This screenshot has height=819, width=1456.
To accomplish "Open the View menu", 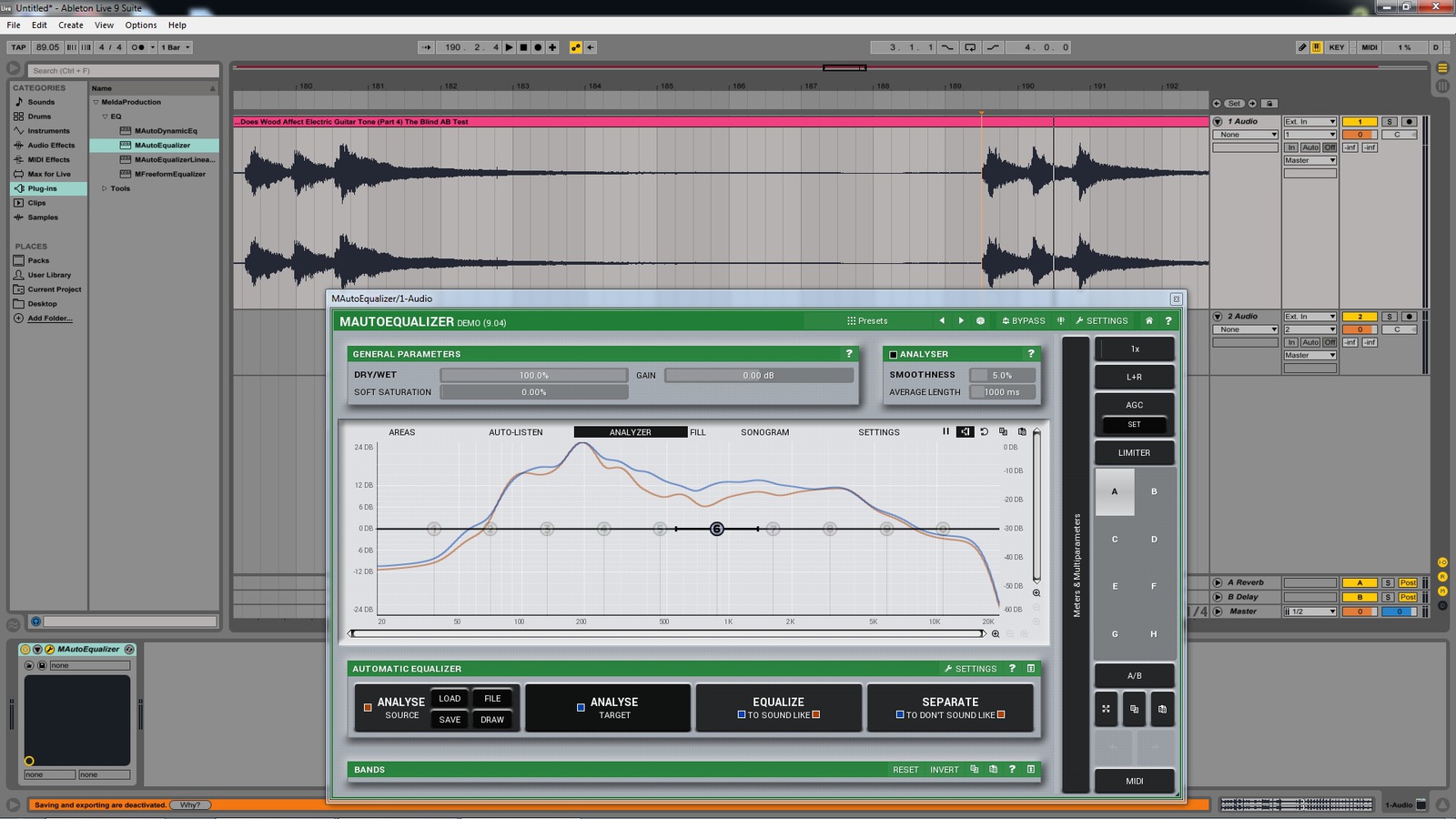I will 105,25.
